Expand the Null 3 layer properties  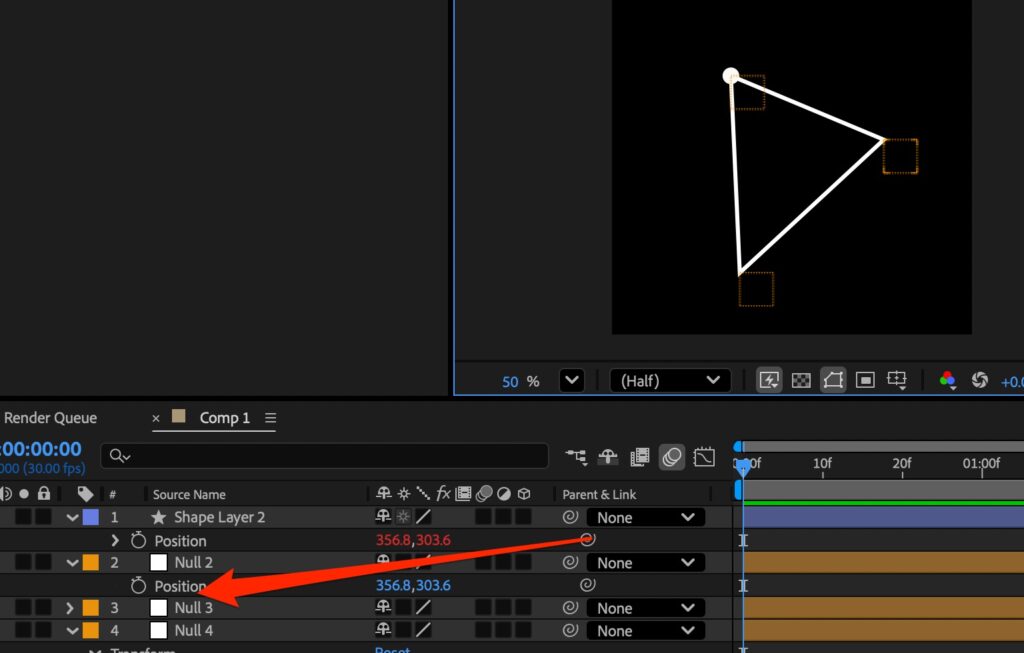click(70, 608)
